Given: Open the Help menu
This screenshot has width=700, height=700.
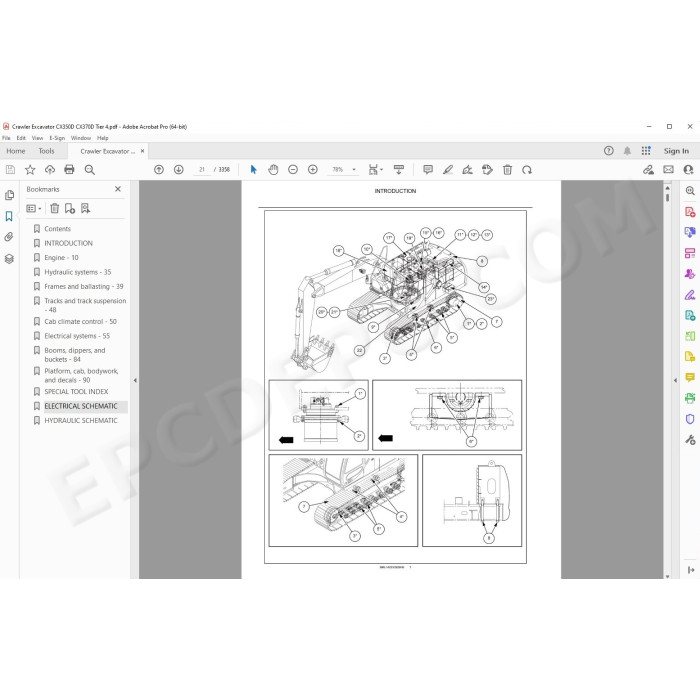Looking at the screenshot, I should 103,138.
